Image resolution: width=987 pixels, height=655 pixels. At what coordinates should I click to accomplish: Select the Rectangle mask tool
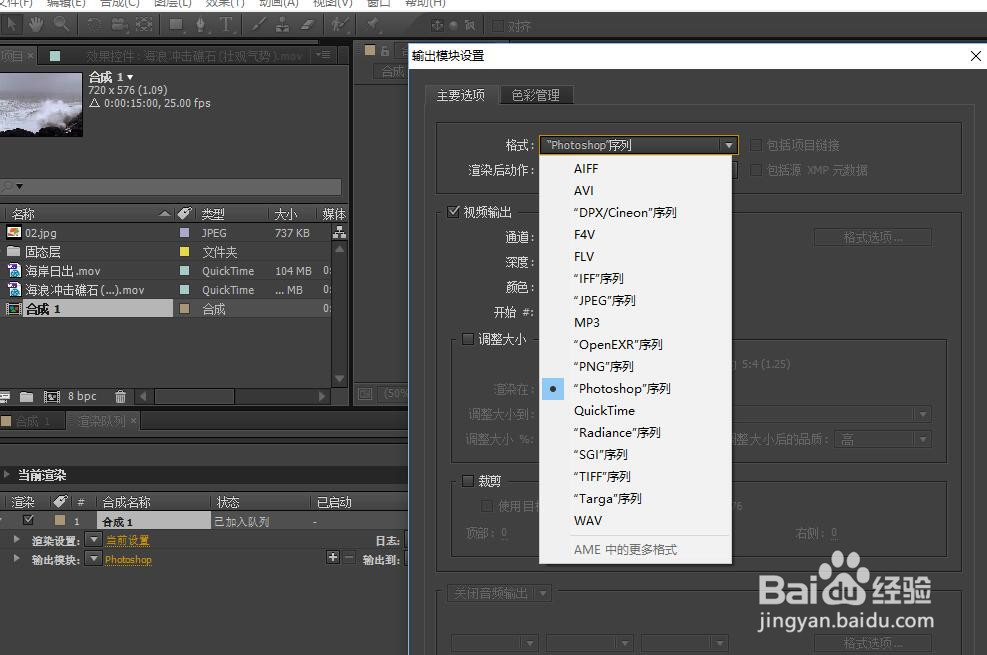[176, 25]
